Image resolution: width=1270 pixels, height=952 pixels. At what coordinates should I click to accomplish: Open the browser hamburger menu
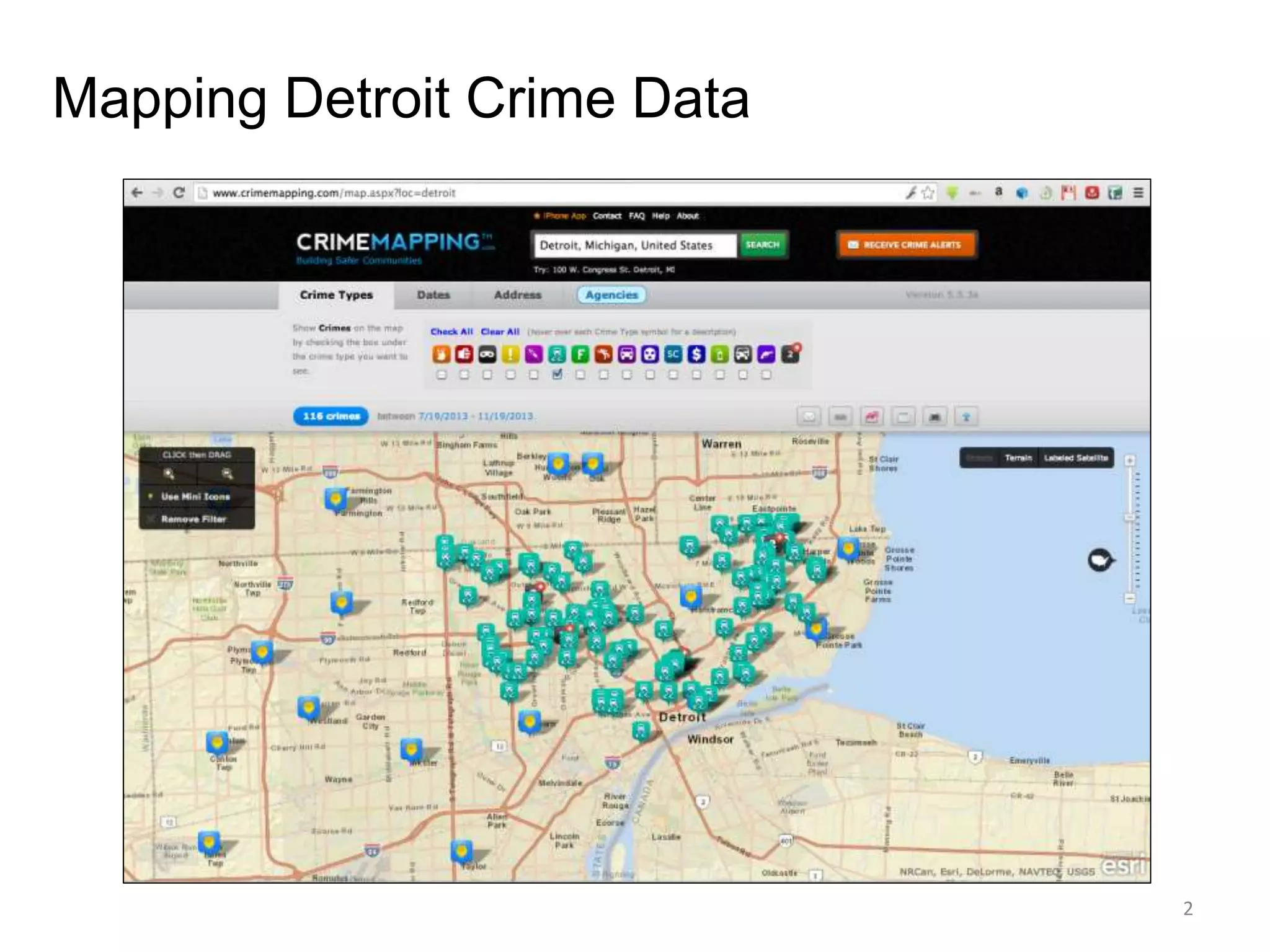1139,193
